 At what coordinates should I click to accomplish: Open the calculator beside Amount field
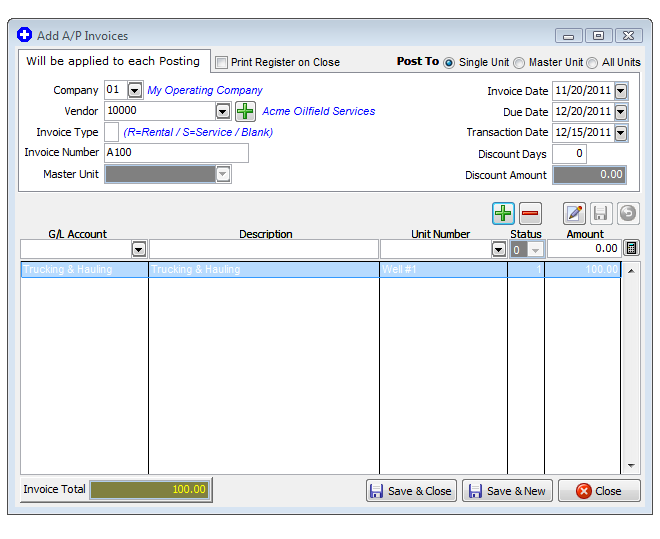tap(631, 248)
